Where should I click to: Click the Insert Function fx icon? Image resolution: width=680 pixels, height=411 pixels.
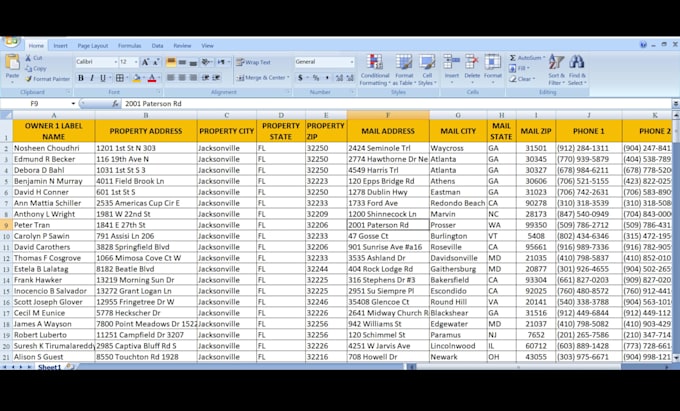[115, 104]
